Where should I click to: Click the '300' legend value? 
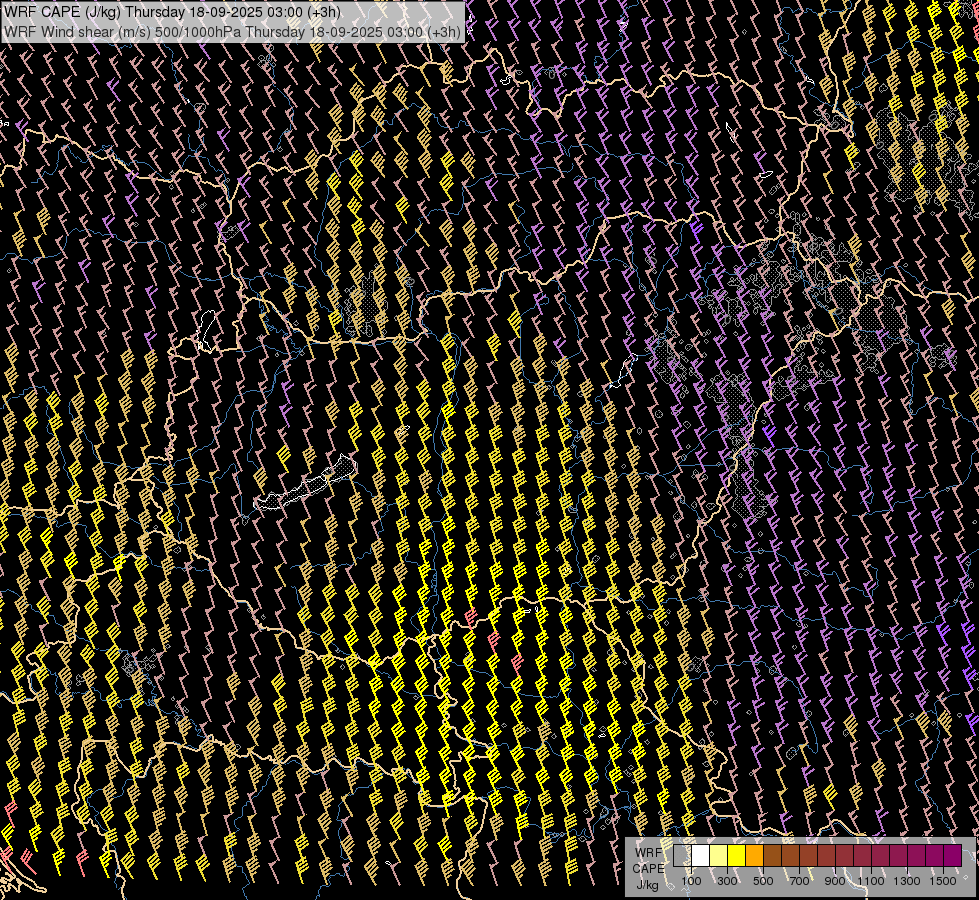click(x=727, y=881)
